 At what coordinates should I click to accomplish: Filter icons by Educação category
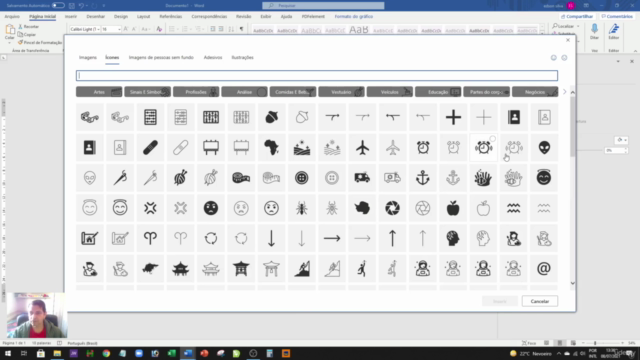[438, 92]
